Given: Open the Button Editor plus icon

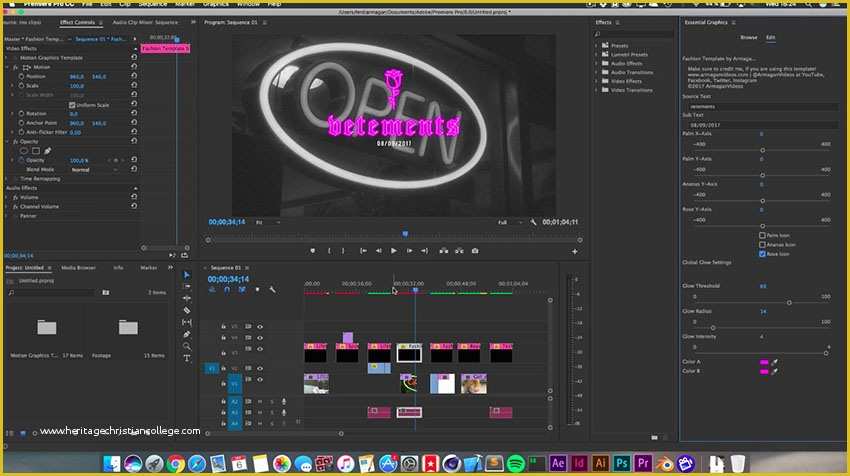Looking at the screenshot, I should tap(575, 252).
